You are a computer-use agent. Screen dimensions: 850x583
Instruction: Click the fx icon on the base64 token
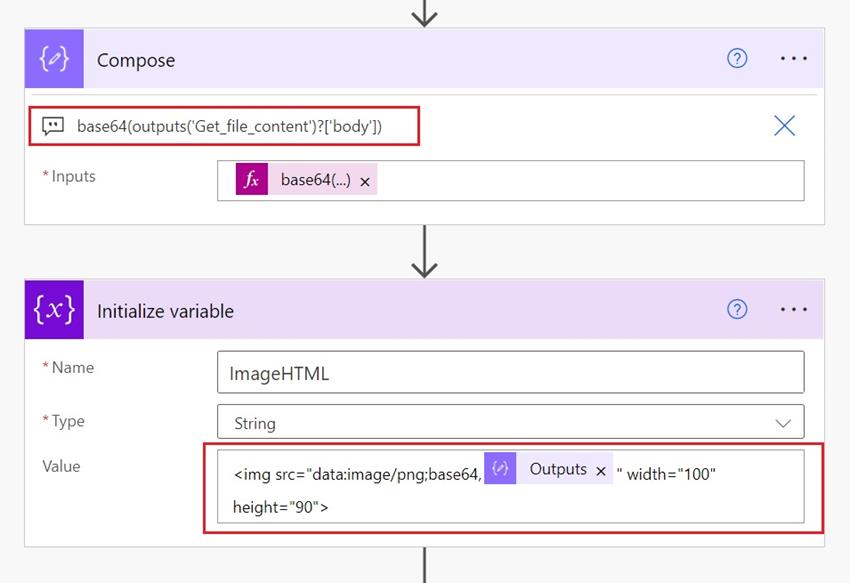pyautogui.click(x=251, y=180)
